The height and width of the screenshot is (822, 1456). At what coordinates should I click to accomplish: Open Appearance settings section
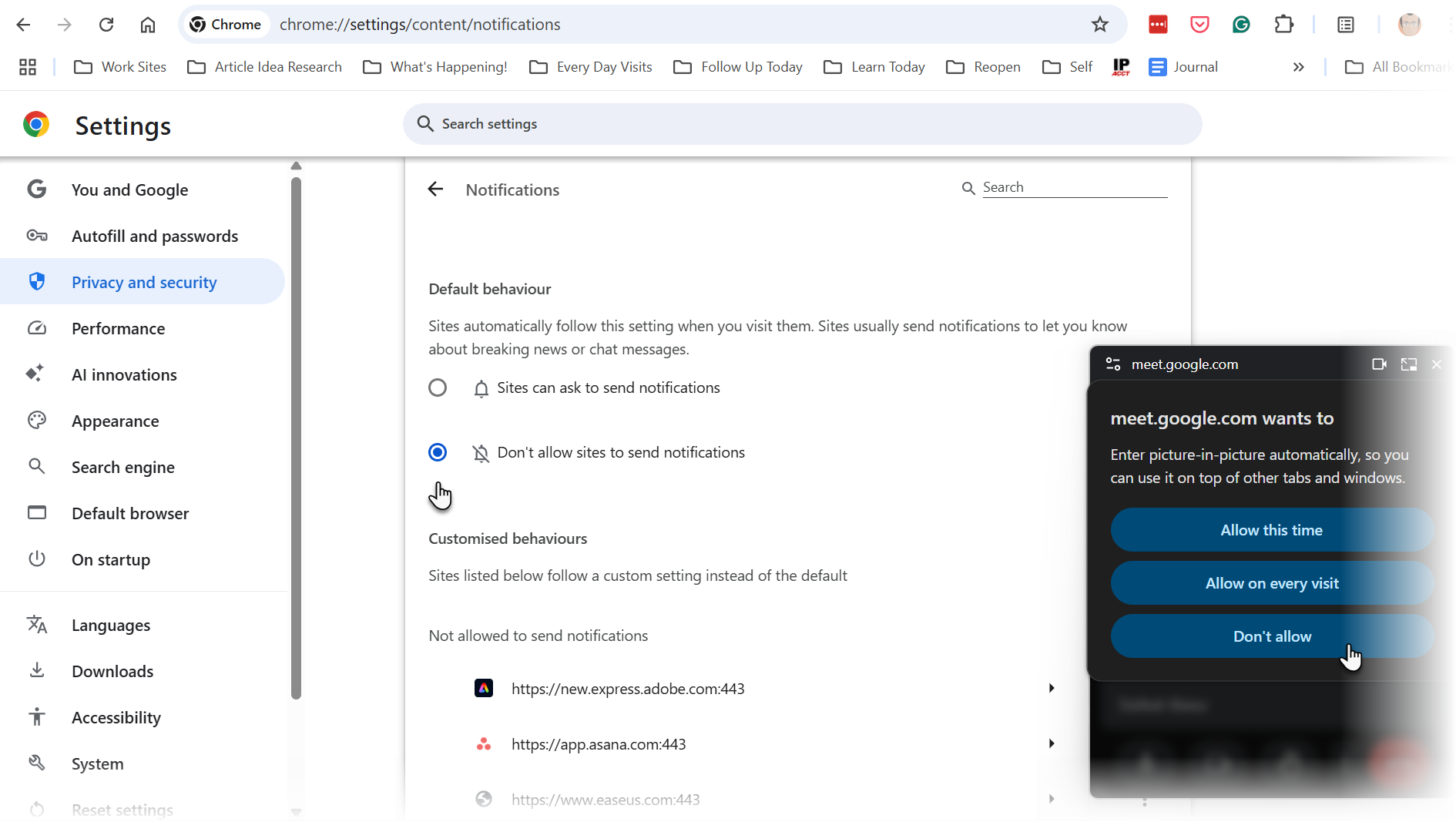point(115,421)
